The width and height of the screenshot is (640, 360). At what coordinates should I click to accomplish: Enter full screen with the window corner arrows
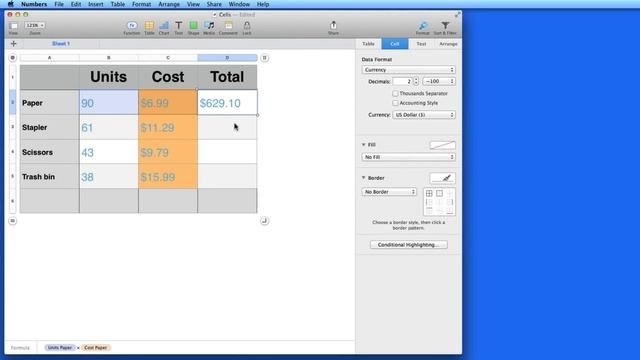[458, 14]
